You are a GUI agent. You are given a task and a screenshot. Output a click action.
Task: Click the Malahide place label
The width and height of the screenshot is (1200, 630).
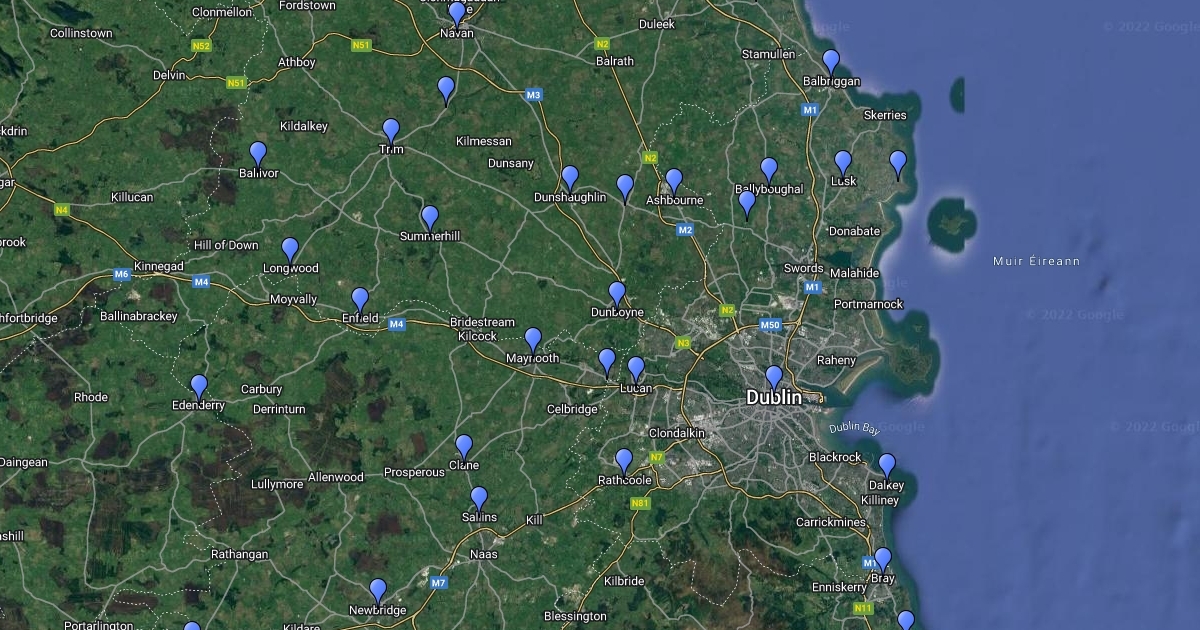[855, 273]
